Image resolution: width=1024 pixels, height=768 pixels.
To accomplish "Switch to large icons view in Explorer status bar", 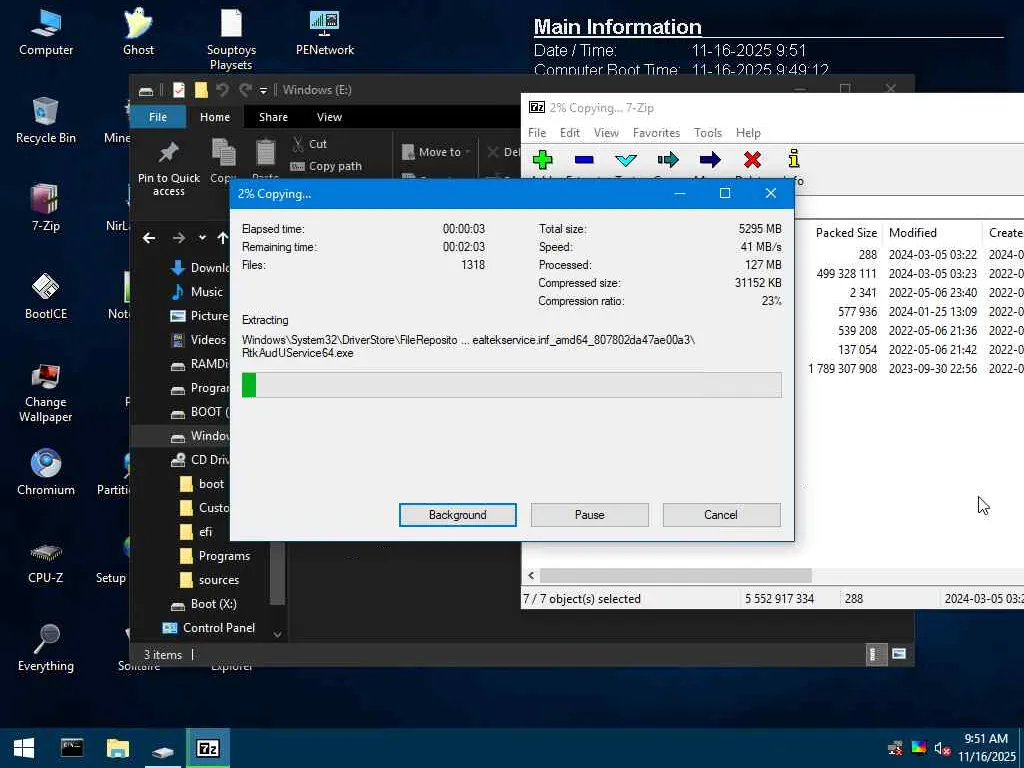I will pyautogui.click(x=899, y=654).
